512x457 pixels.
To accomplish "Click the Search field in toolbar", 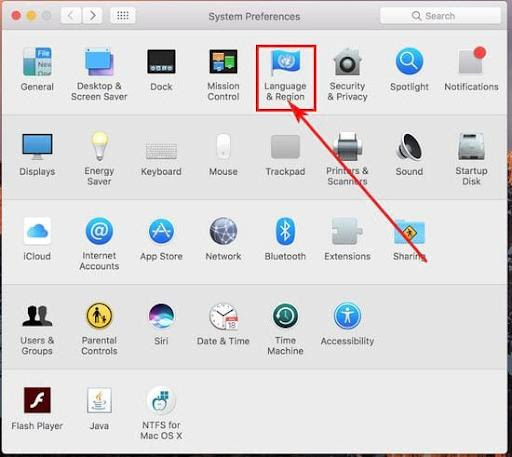I will pyautogui.click(x=440, y=16).
